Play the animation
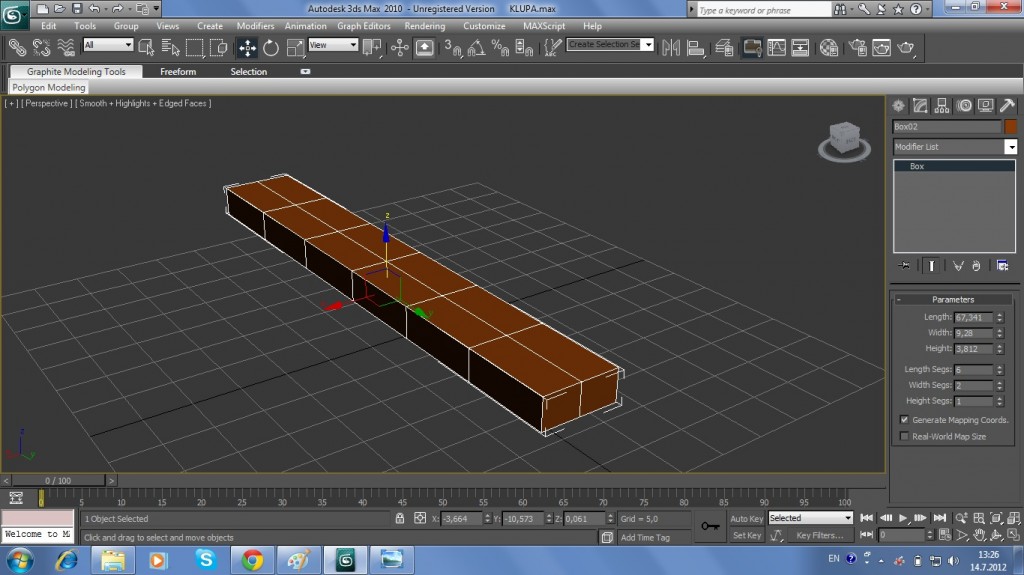Viewport: 1024px width, 575px height. 903,518
